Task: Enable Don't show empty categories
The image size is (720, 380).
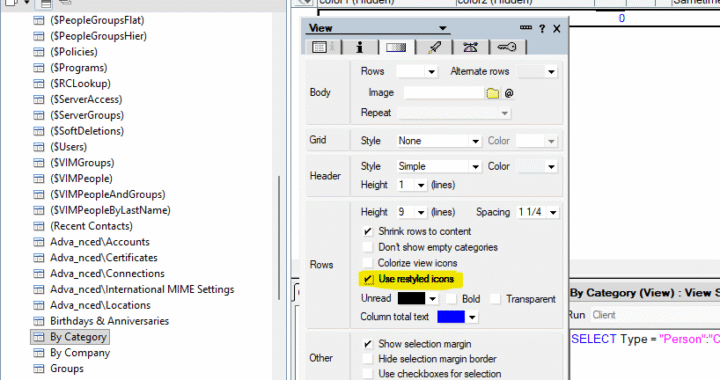Action: point(367,247)
